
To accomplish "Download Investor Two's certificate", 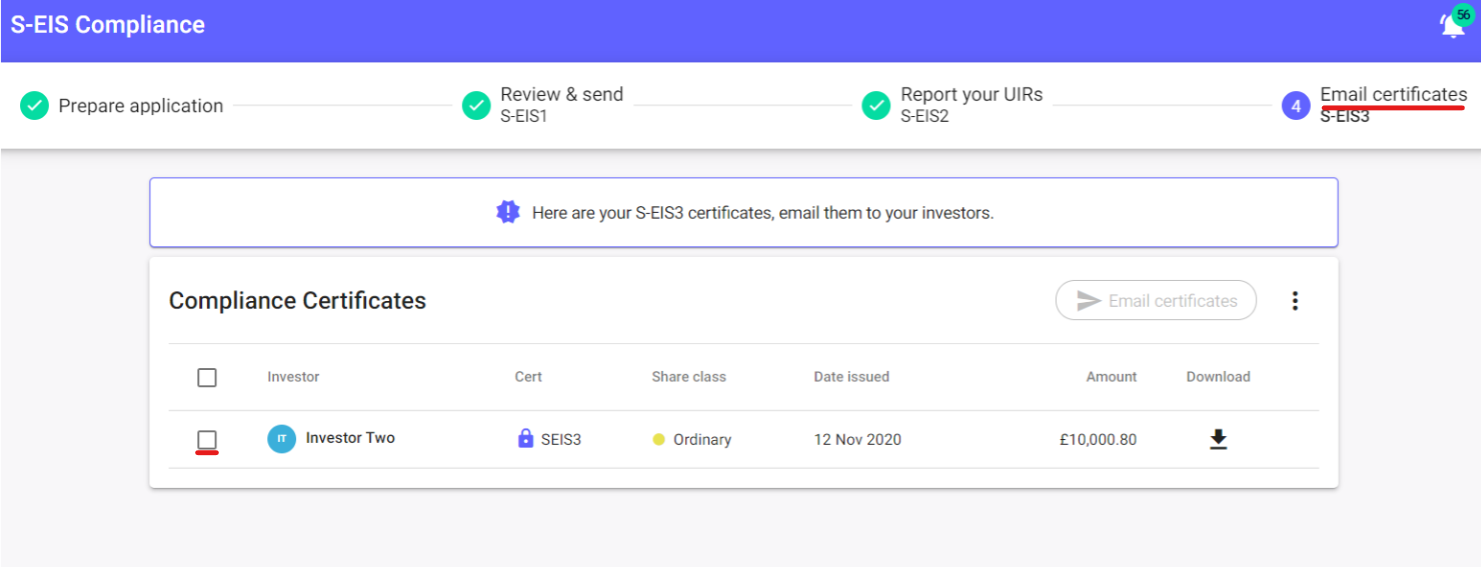I will pyautogui.click(x=1218, y=439).
